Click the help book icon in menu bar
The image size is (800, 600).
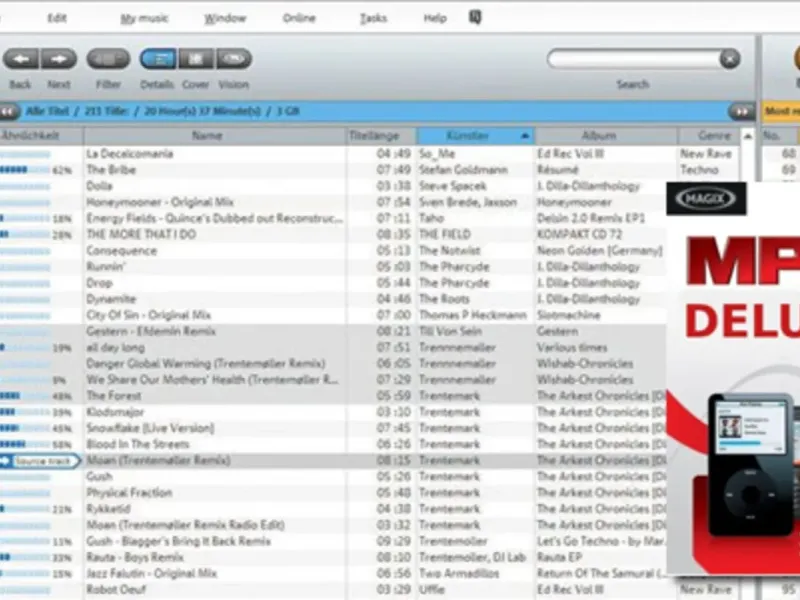475,18
